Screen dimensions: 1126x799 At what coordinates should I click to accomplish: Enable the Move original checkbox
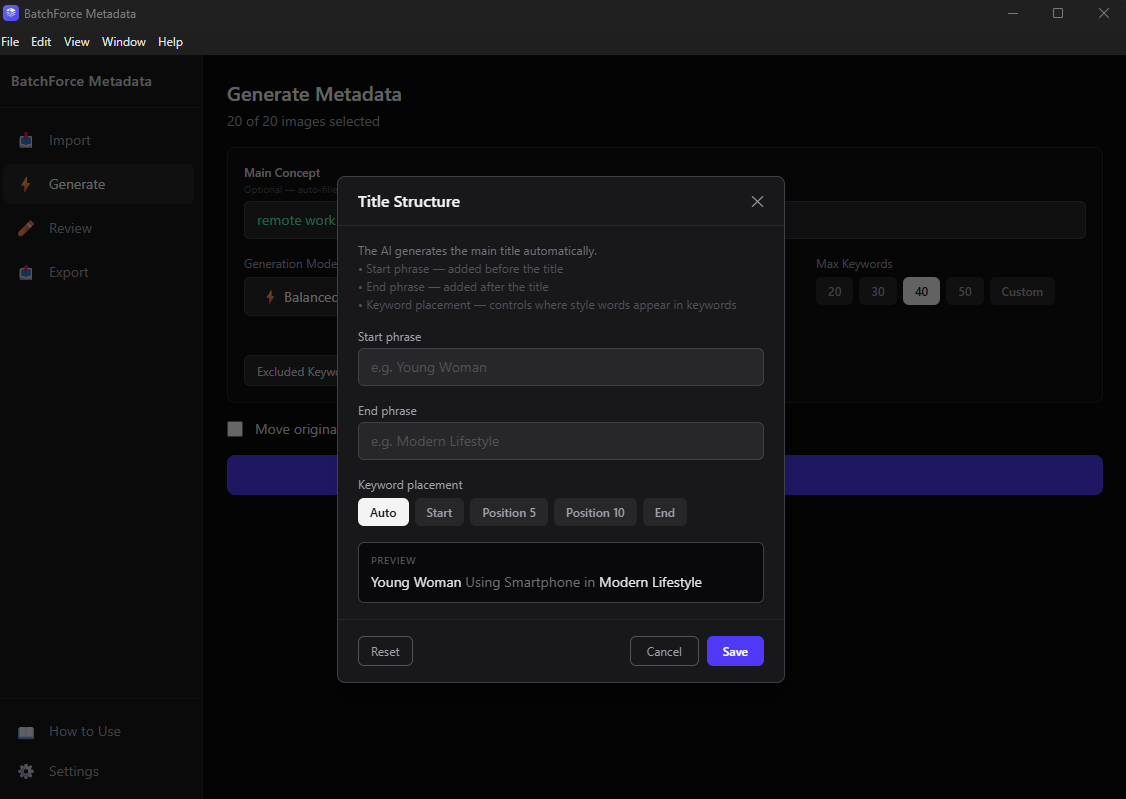pos(235,428)
